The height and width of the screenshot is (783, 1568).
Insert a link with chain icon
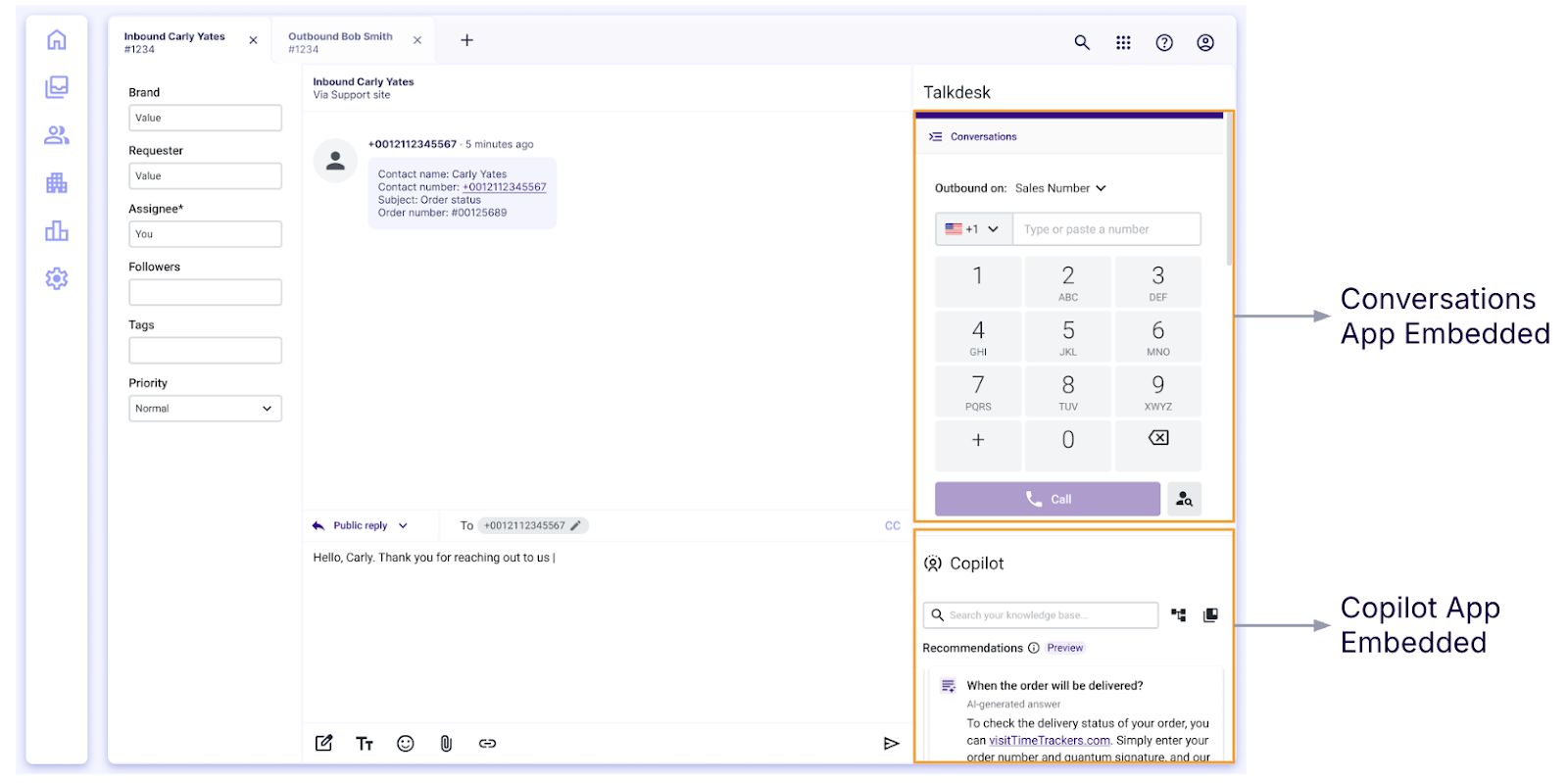point(487,744)
